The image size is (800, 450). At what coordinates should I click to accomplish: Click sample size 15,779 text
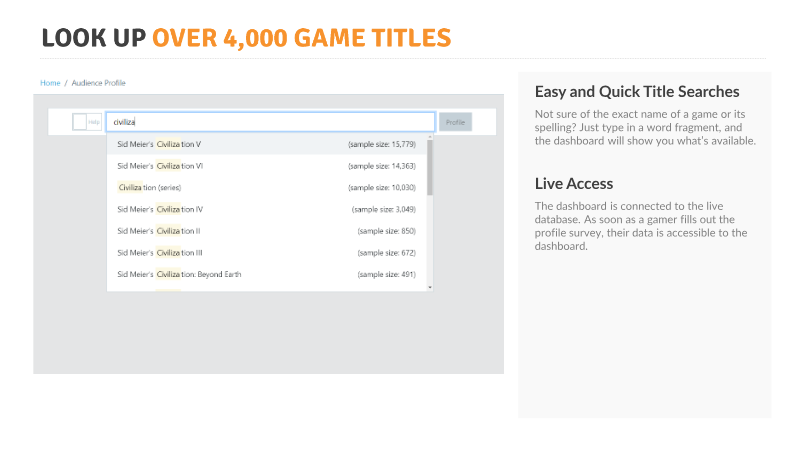382,144
